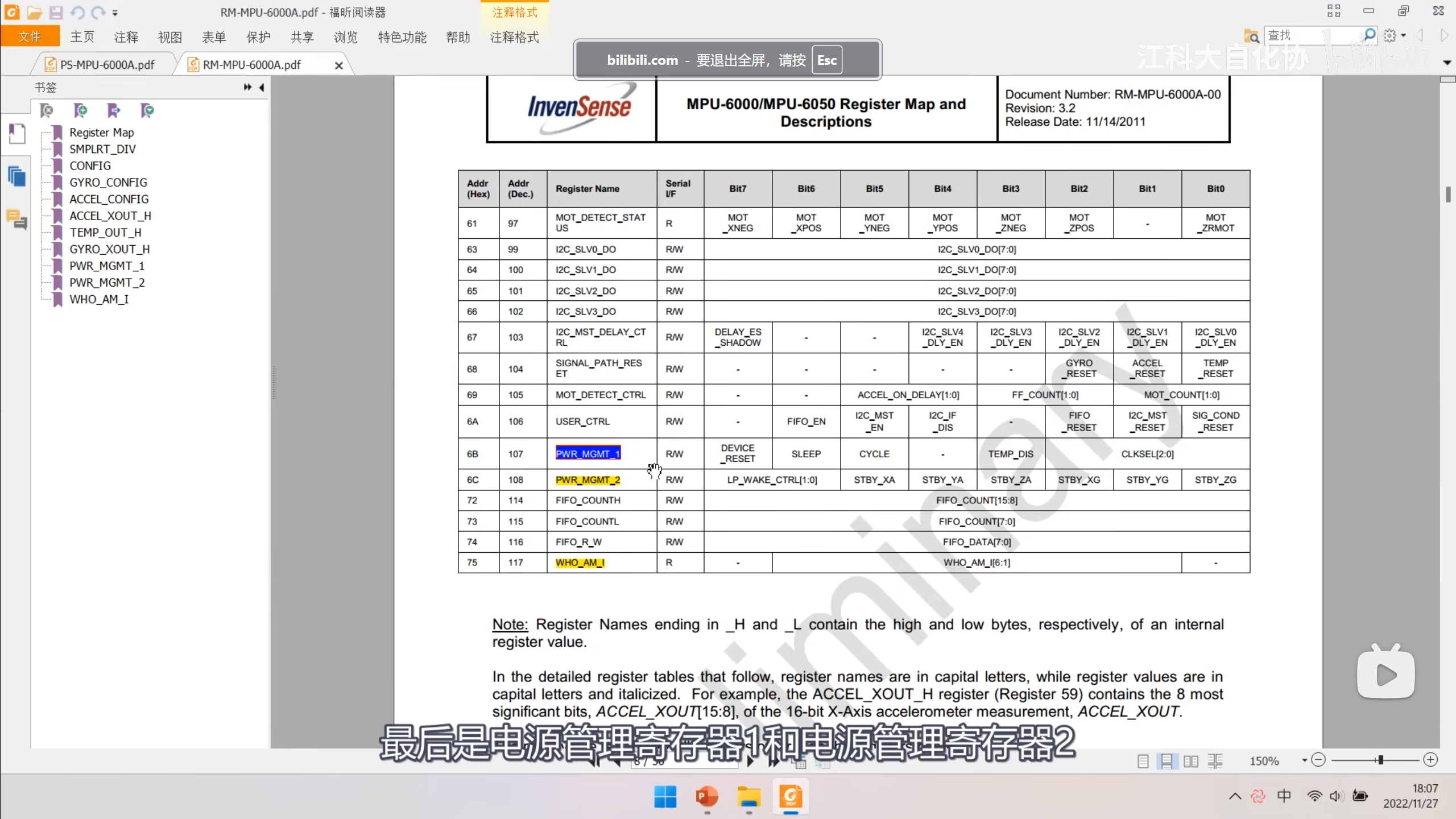Screen dimensions: 1456x819
Task: Click the undo arrow in title bar
Action: [x=77, y=12]
